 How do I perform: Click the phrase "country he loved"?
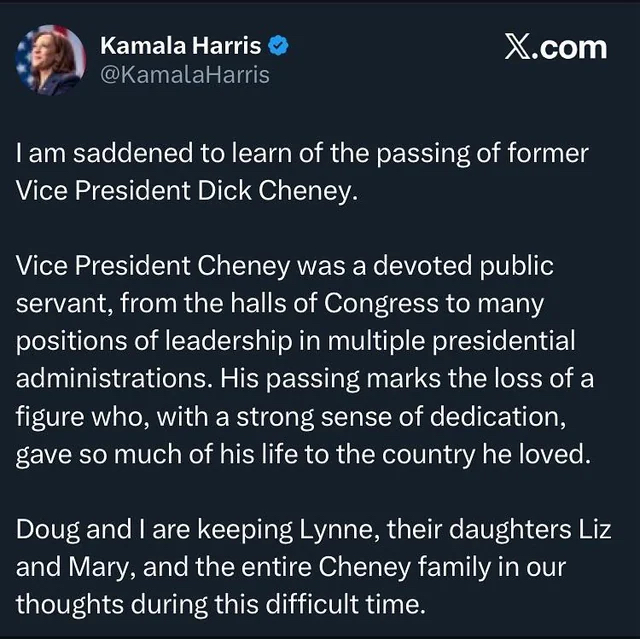(x=514, y=453)
